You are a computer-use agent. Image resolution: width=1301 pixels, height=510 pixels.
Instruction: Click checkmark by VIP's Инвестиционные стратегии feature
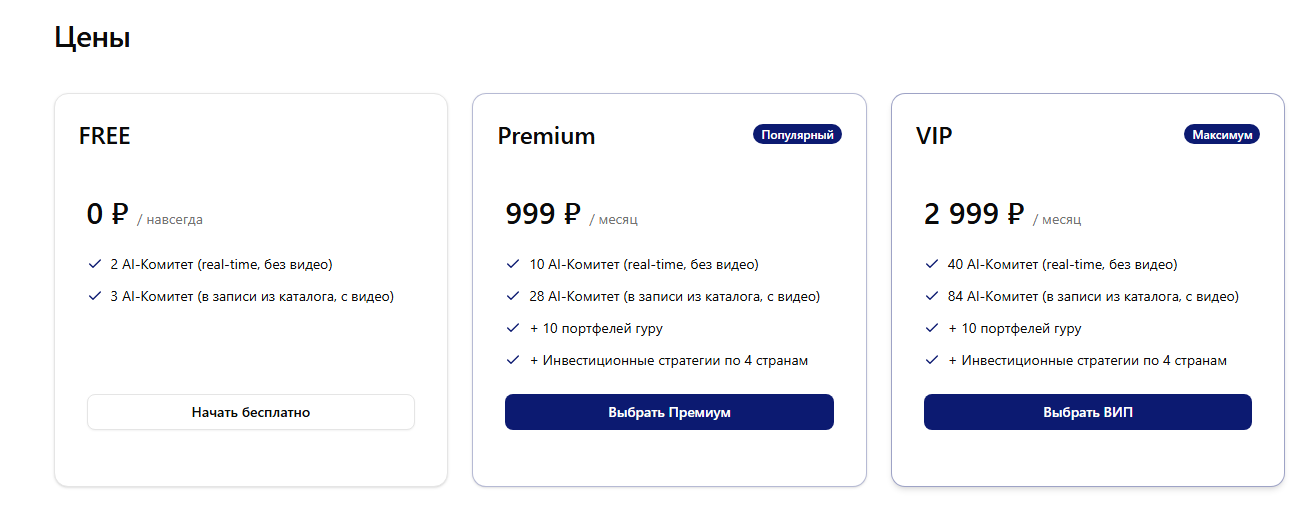(932, 360)
